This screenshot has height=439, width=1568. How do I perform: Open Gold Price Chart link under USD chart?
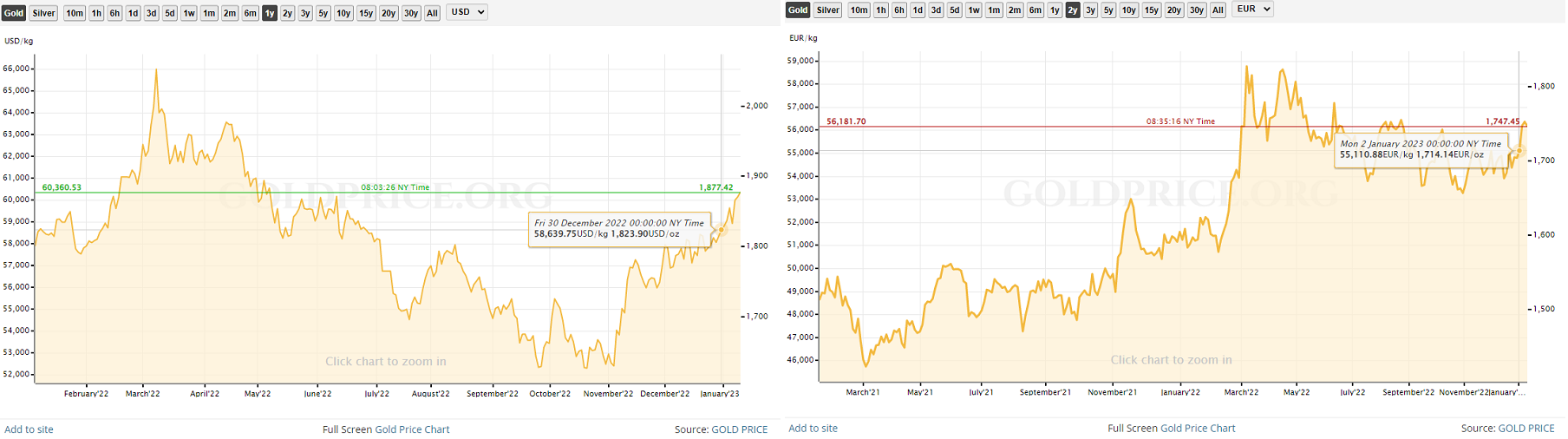(x=412, y=429)
